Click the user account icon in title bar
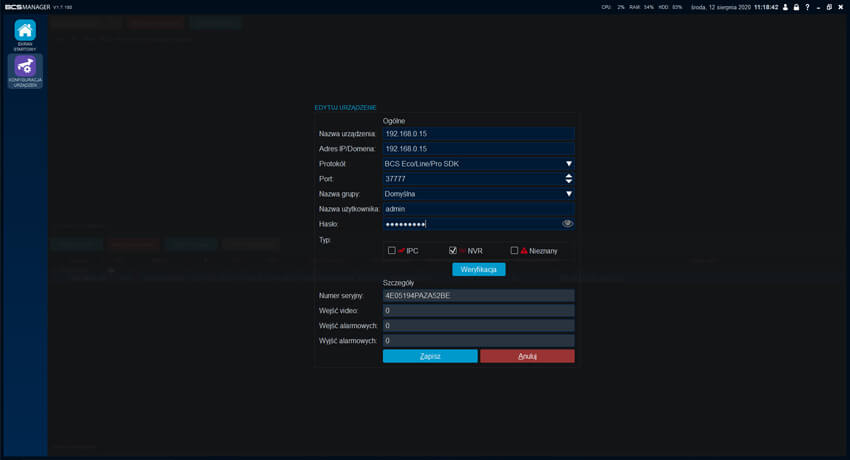Screen dimensions: 850x460 pos(785,7)
